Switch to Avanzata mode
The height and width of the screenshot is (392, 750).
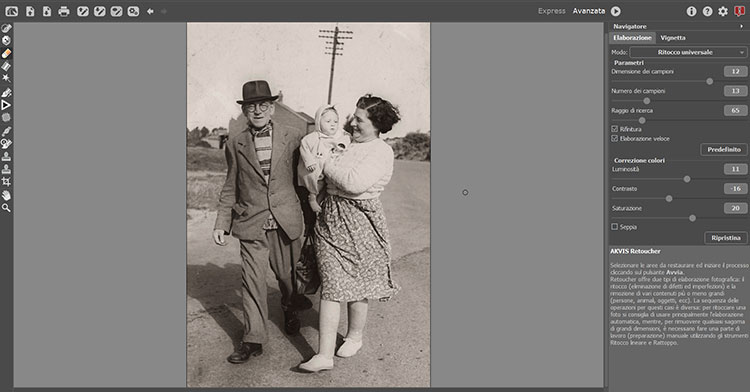589,11
